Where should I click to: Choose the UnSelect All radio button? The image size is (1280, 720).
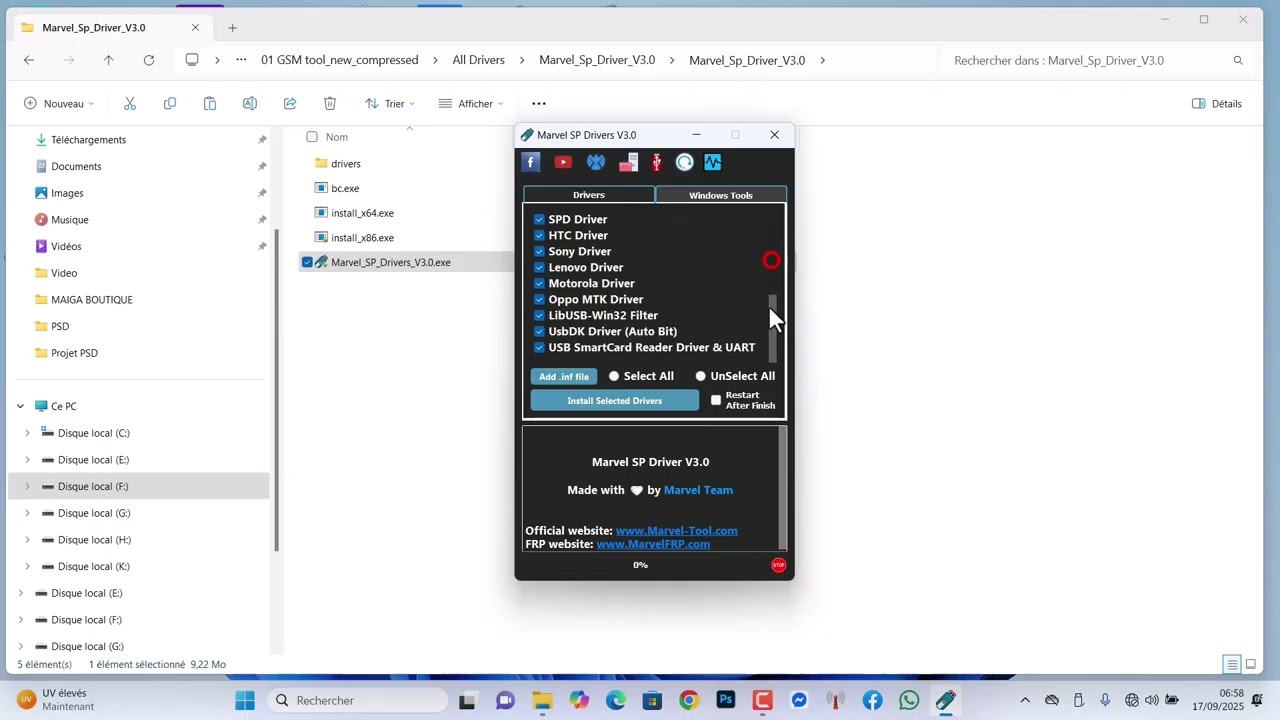[x=700, y=376]
